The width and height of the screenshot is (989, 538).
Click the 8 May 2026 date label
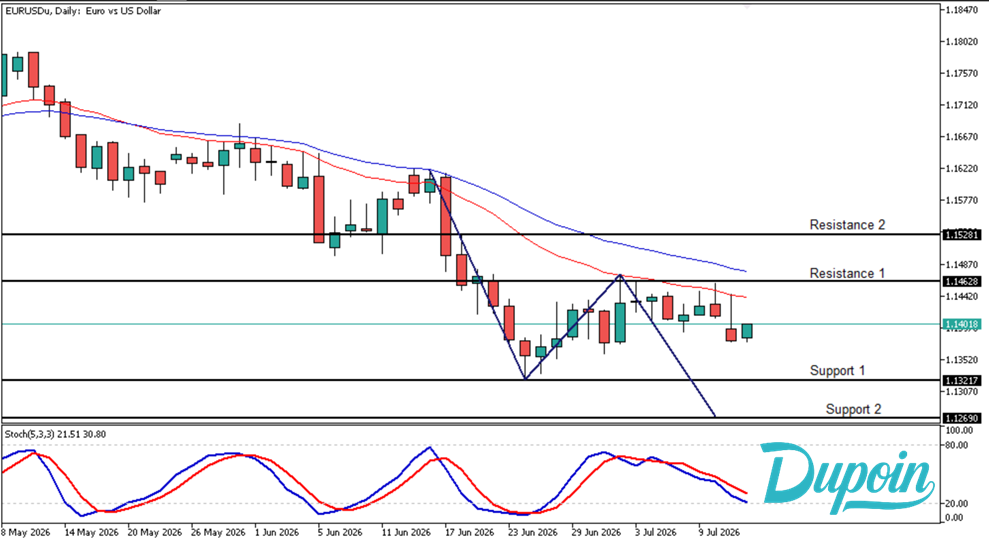pyautogui.click(x=26, y=532)
